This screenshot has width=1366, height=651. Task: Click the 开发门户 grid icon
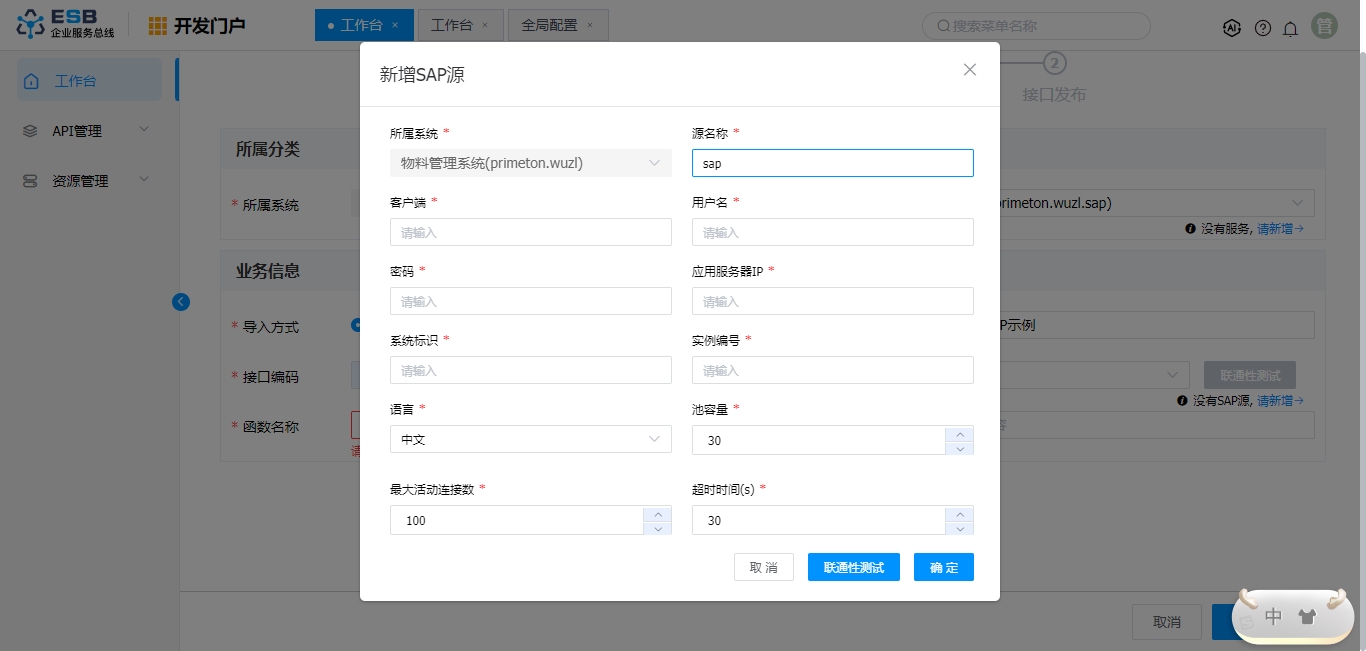pos(158,26)
